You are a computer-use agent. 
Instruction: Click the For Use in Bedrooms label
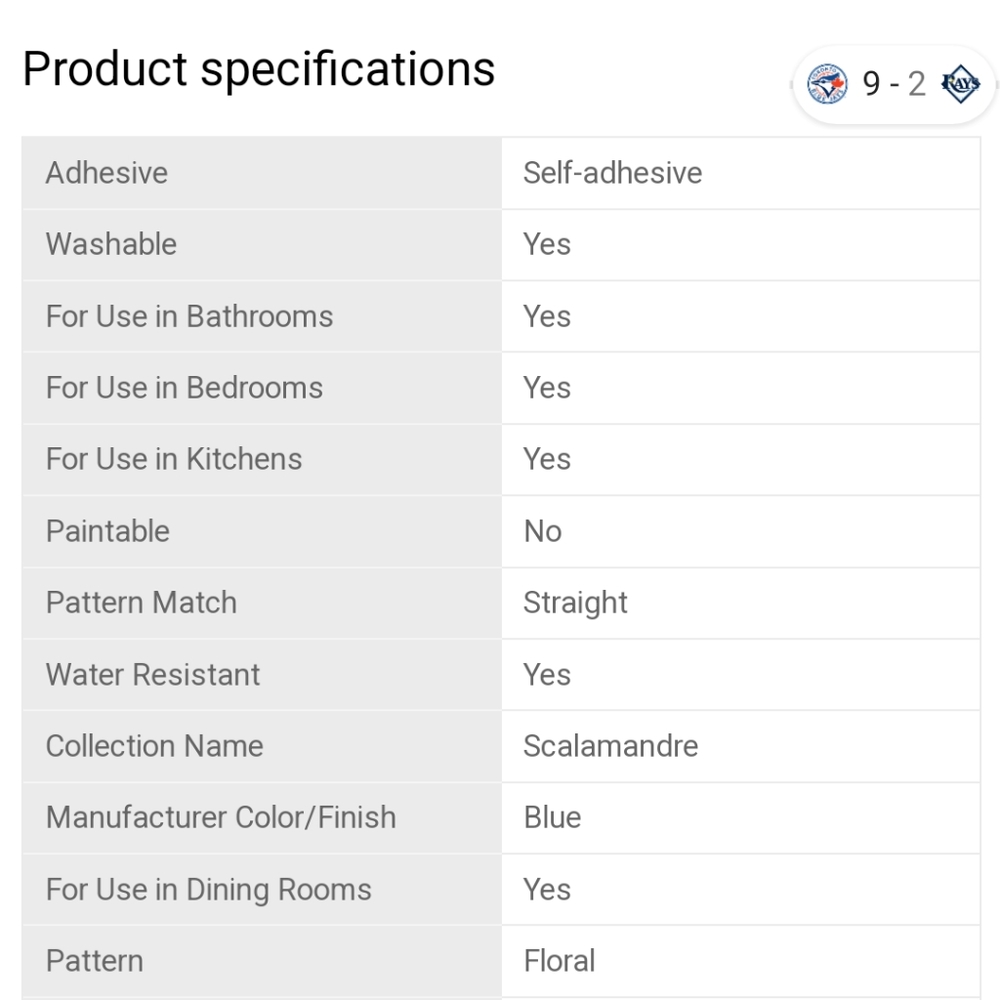coord(184,388)
